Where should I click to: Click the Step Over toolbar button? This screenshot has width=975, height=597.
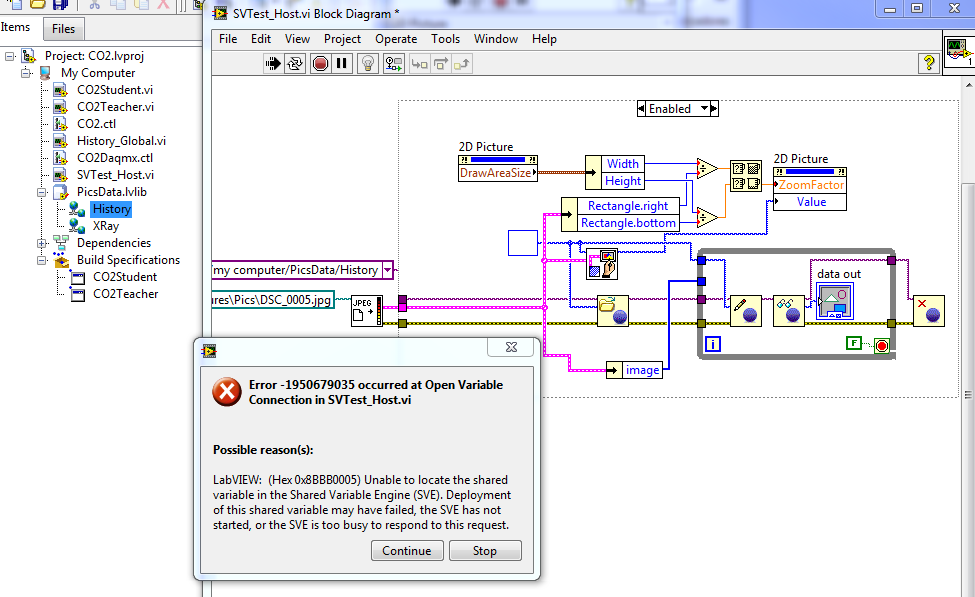tap(441, 63)
